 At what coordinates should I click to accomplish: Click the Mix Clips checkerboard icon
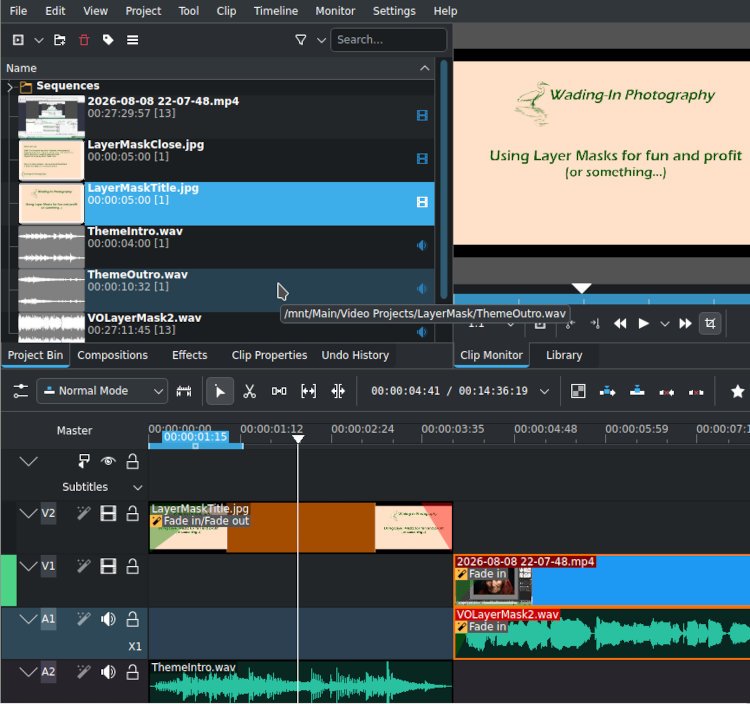578,391
